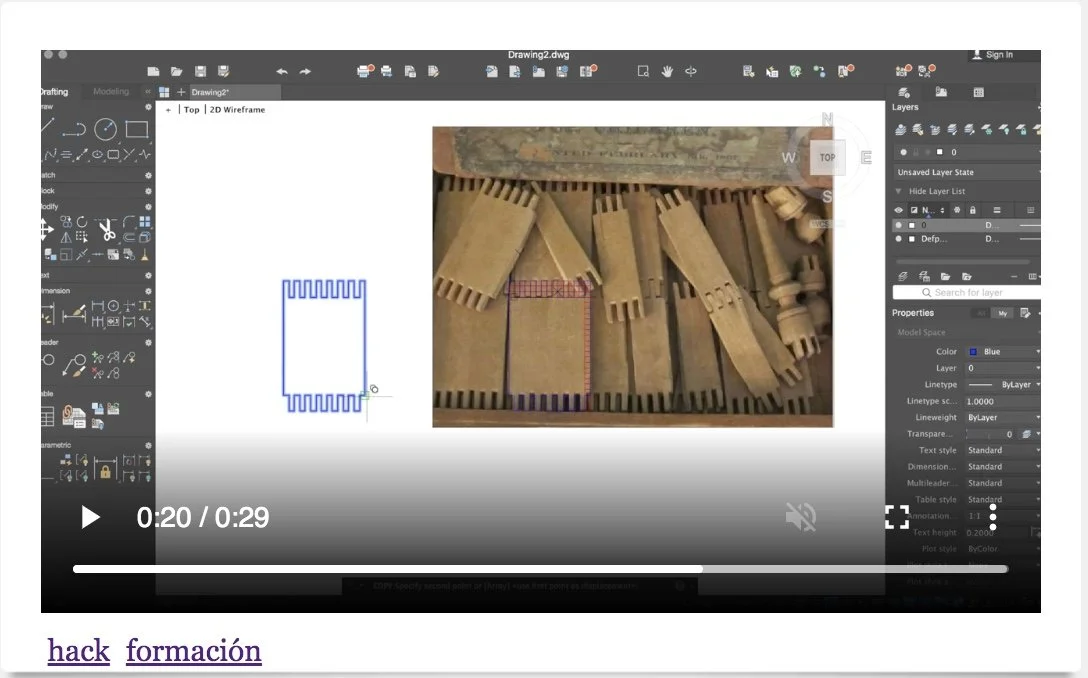This screenshot has width=1088, height=678.
Task: Focus the Search for layer field
Action: (967, 293)
